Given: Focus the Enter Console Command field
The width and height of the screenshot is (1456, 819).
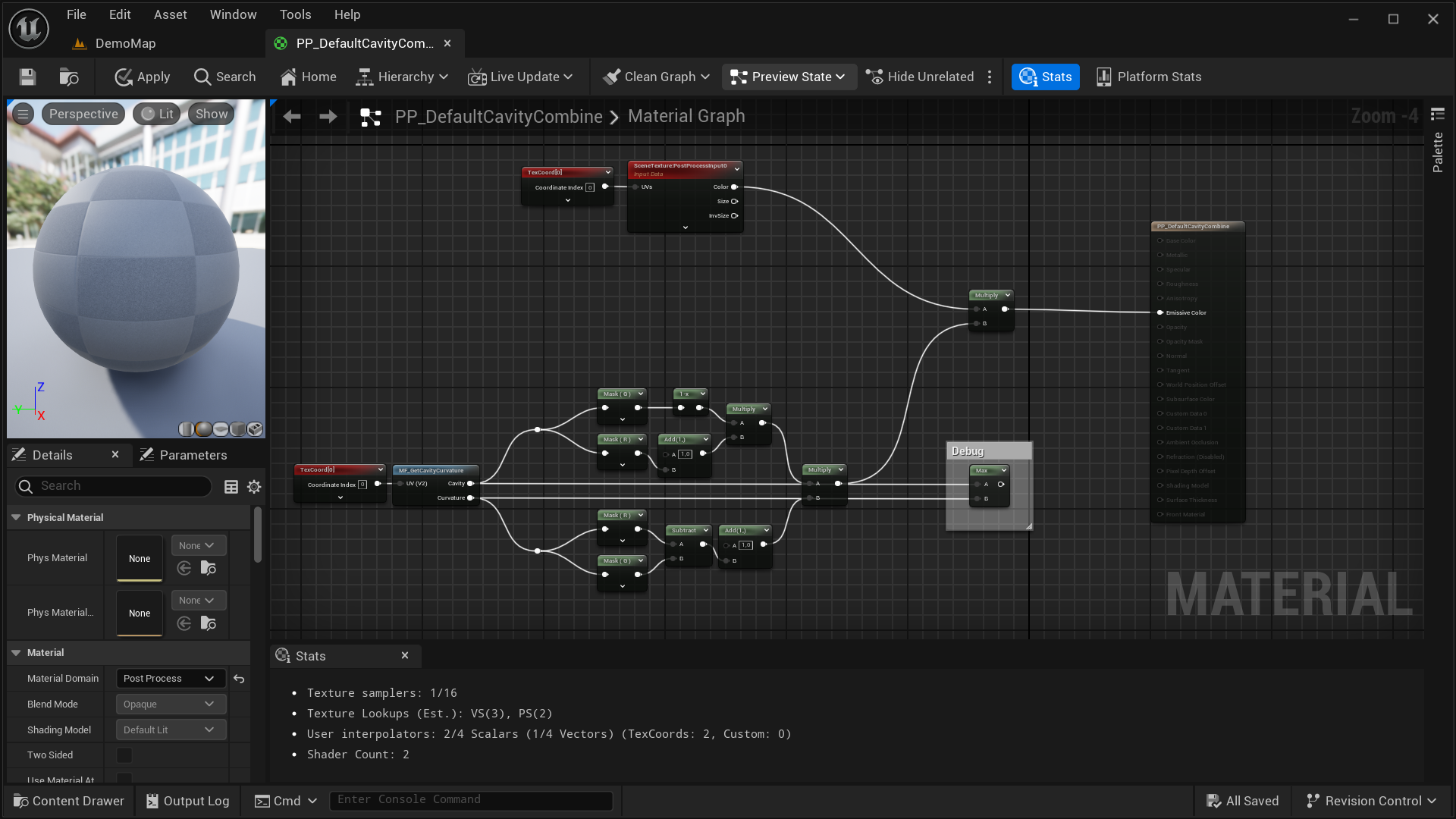Looking at the screenshot, I should [x=471, y=800].
